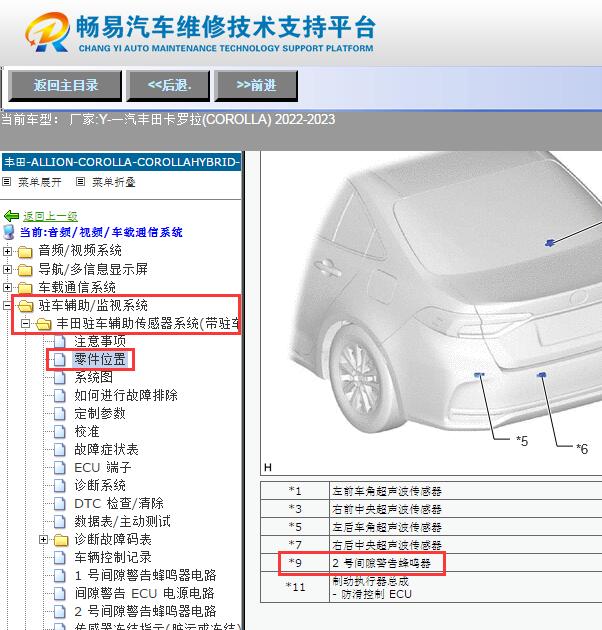Click the 零件位置 document icon
This screenshot has width=602, height=630.
(59, 360)
